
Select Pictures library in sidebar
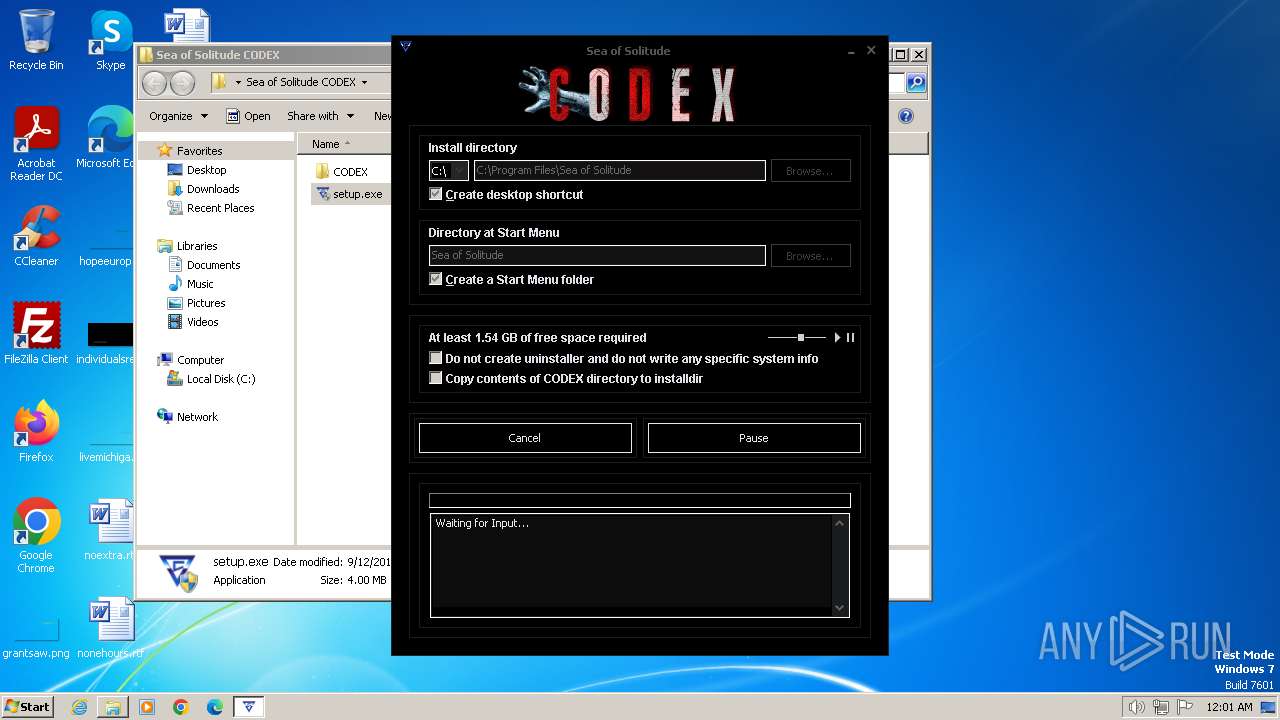pos(206,303)
